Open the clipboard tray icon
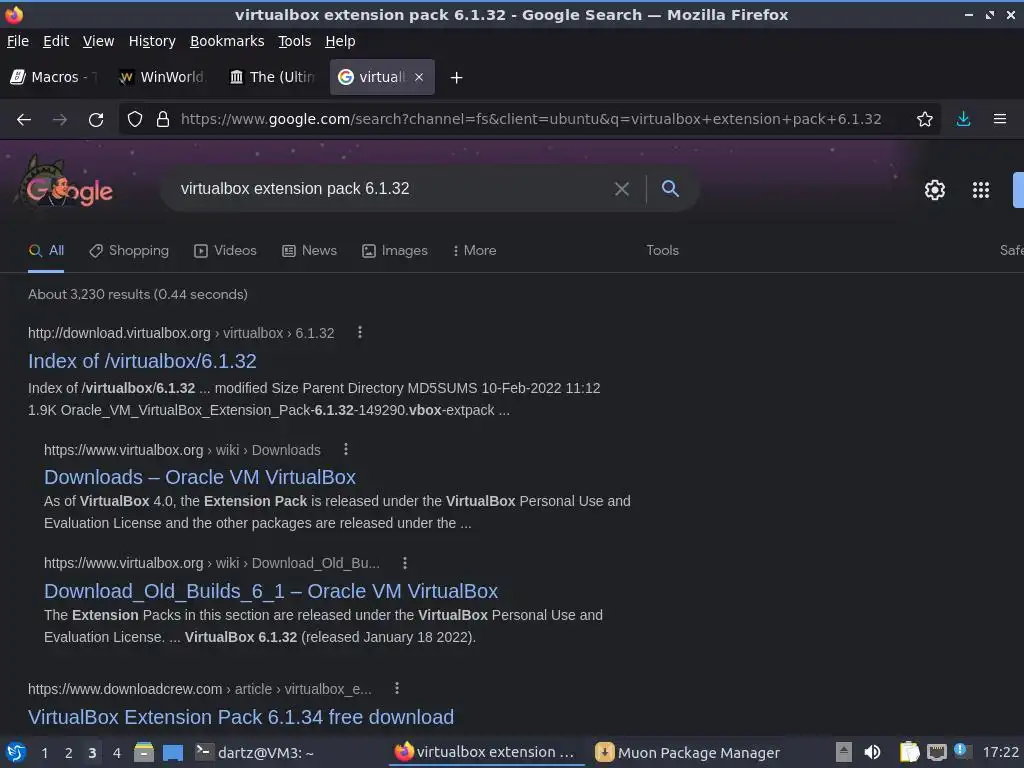 tap(909, 752)
